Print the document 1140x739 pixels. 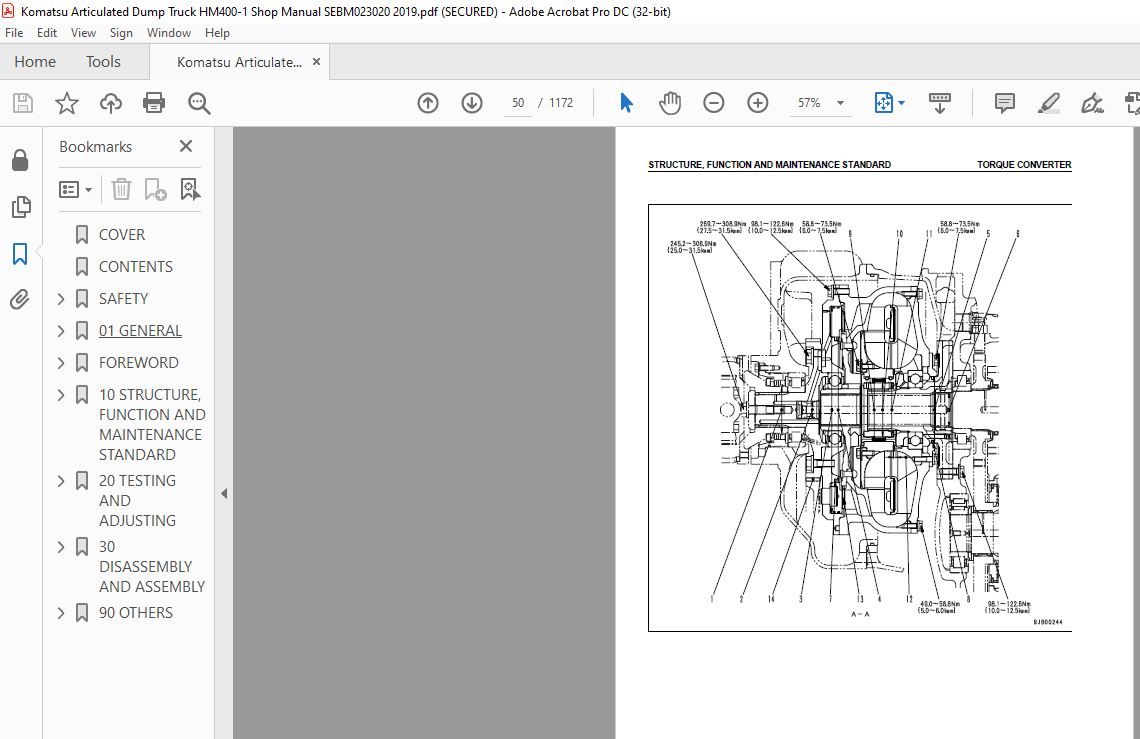tap(154, 103)
